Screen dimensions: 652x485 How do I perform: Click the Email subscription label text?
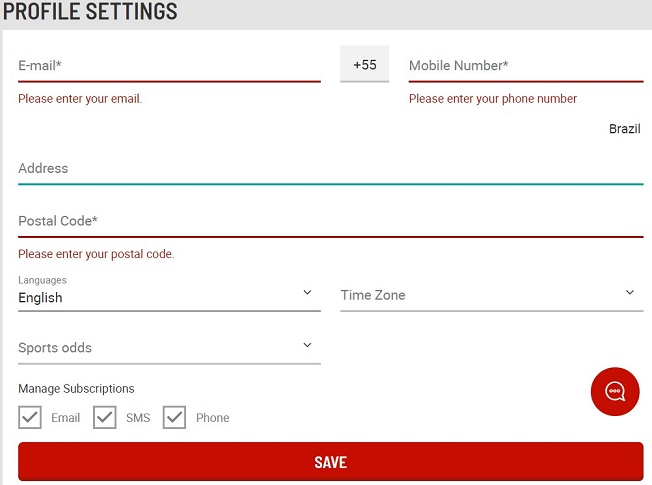coord(65,418)
